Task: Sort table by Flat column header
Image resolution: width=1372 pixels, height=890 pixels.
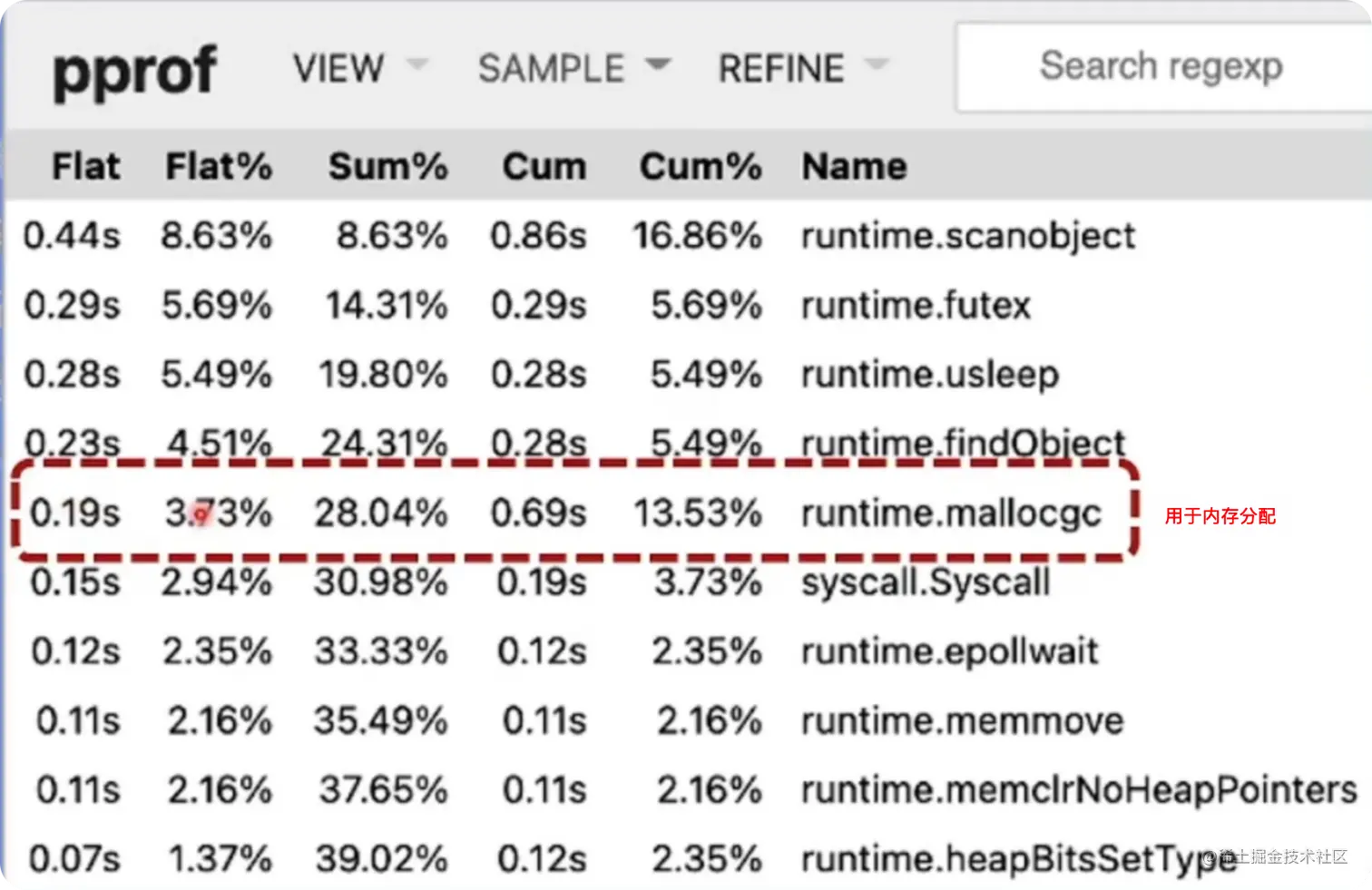Action: pos(85,167)
